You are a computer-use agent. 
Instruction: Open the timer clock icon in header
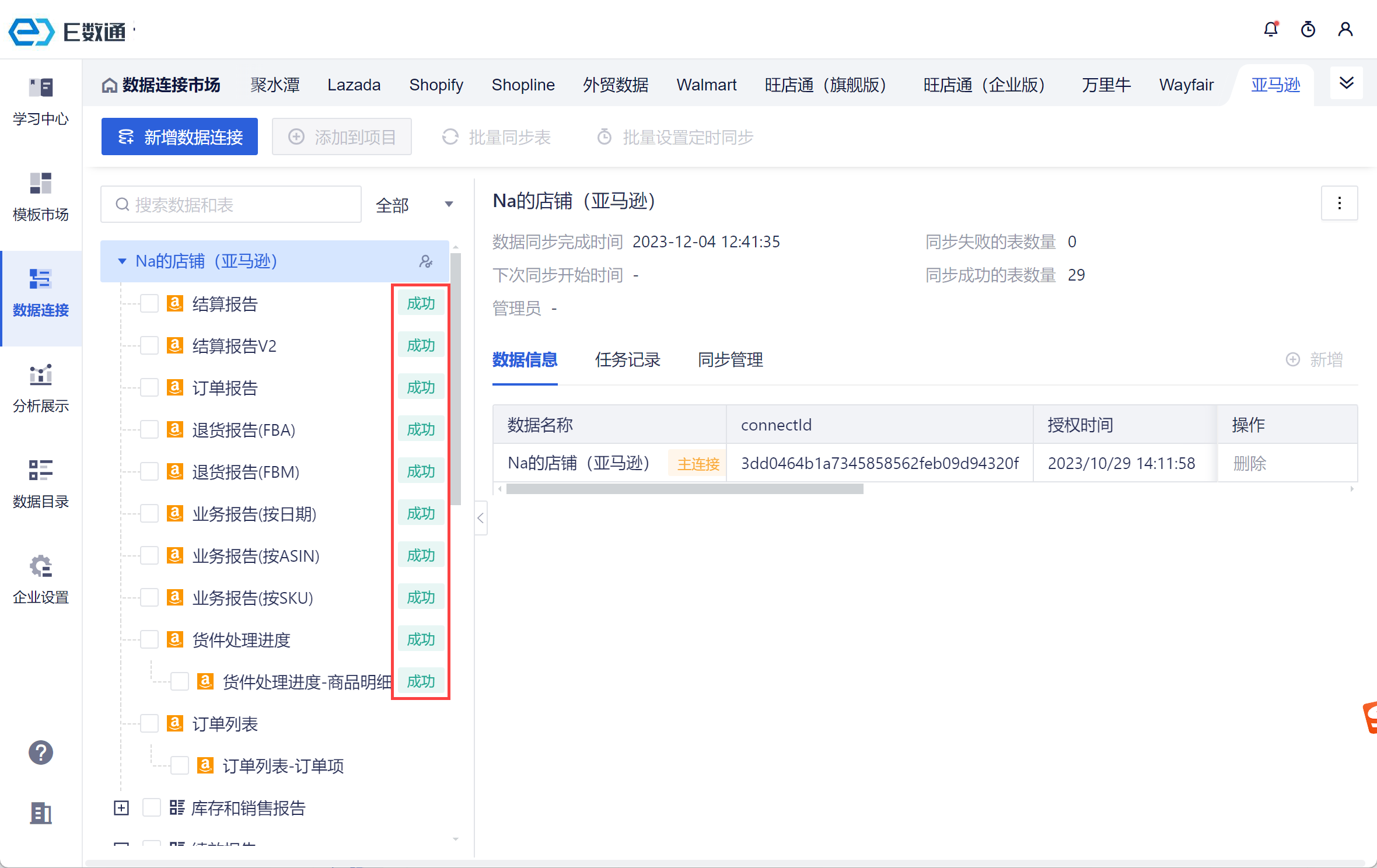pos(1308,29)
